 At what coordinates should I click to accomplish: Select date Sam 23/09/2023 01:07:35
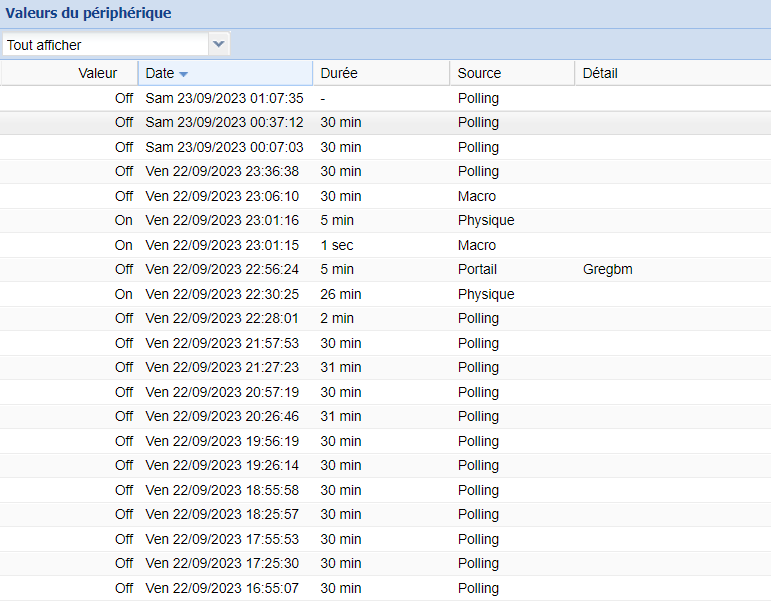(x=224, y=98)
